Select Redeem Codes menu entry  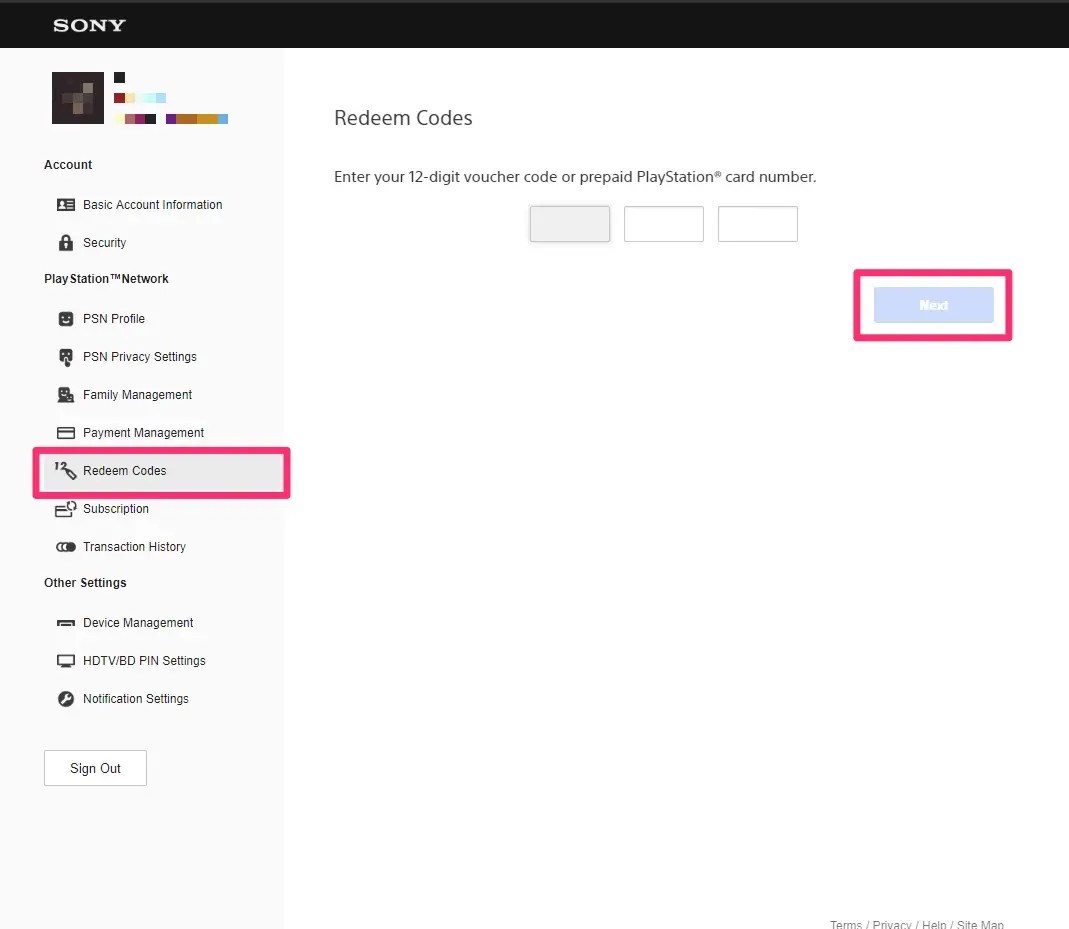[x=162, y=471]
